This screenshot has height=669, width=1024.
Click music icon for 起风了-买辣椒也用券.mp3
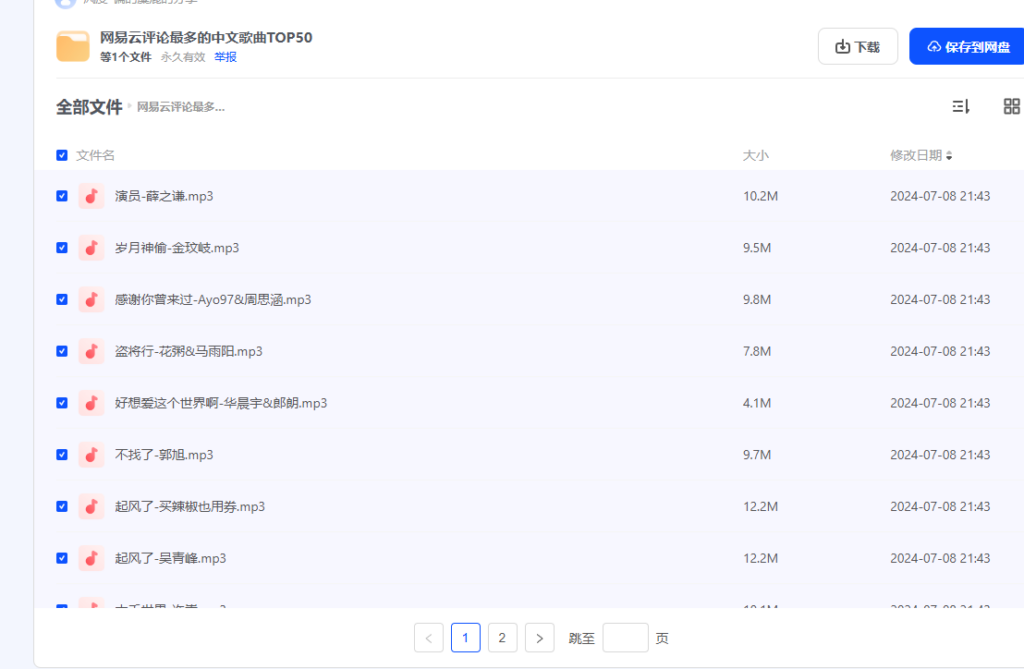coord(91,506)
